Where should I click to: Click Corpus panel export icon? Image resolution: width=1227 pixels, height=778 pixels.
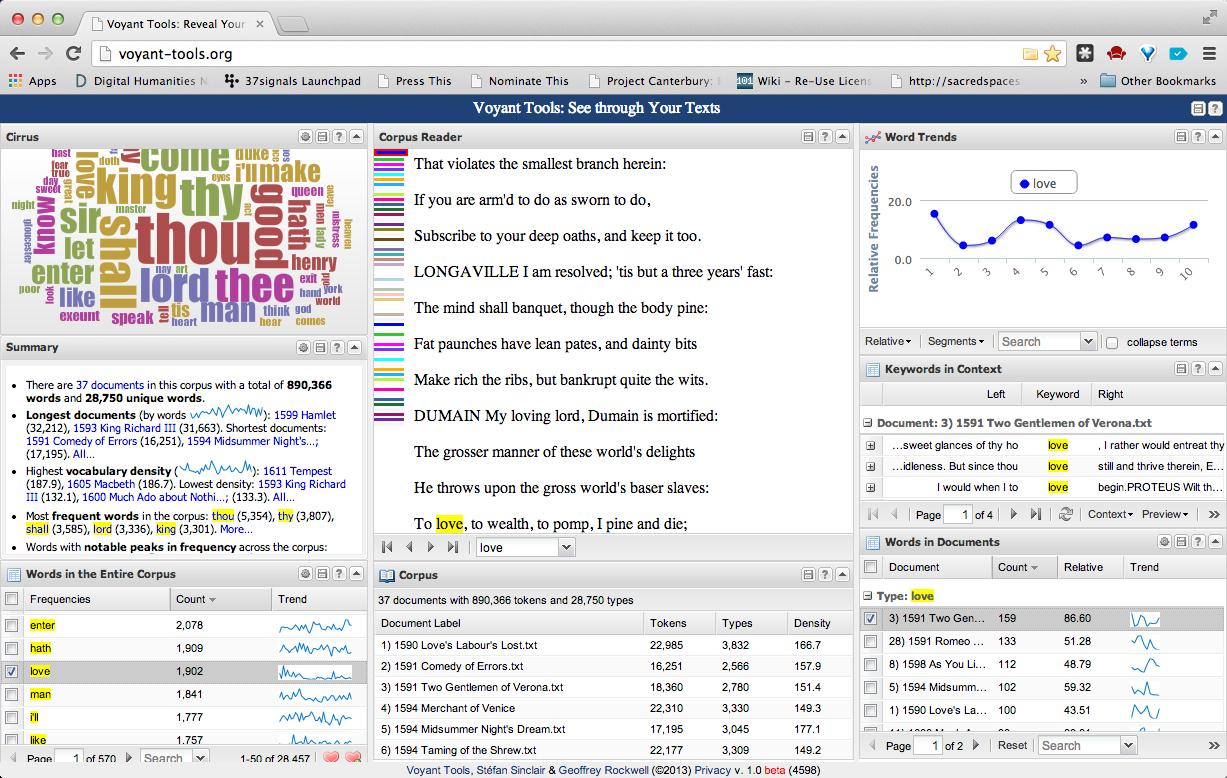808,575
